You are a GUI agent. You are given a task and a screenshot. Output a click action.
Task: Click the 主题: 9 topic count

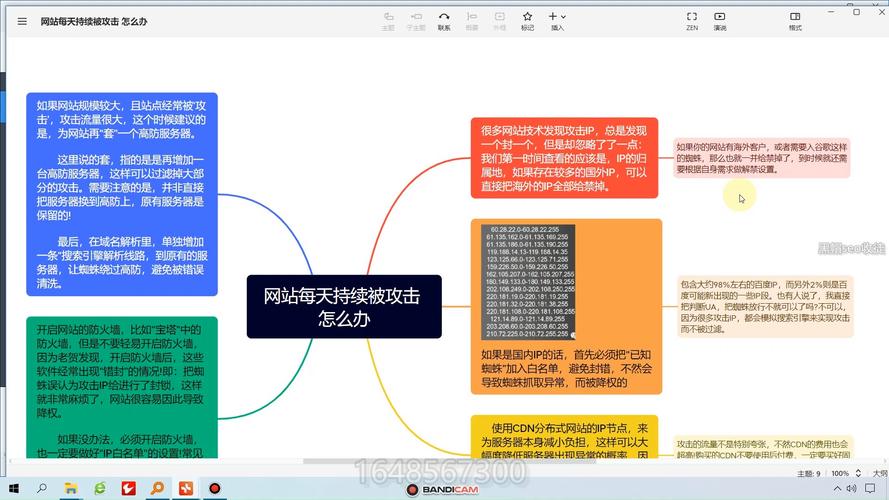[808, 473]
